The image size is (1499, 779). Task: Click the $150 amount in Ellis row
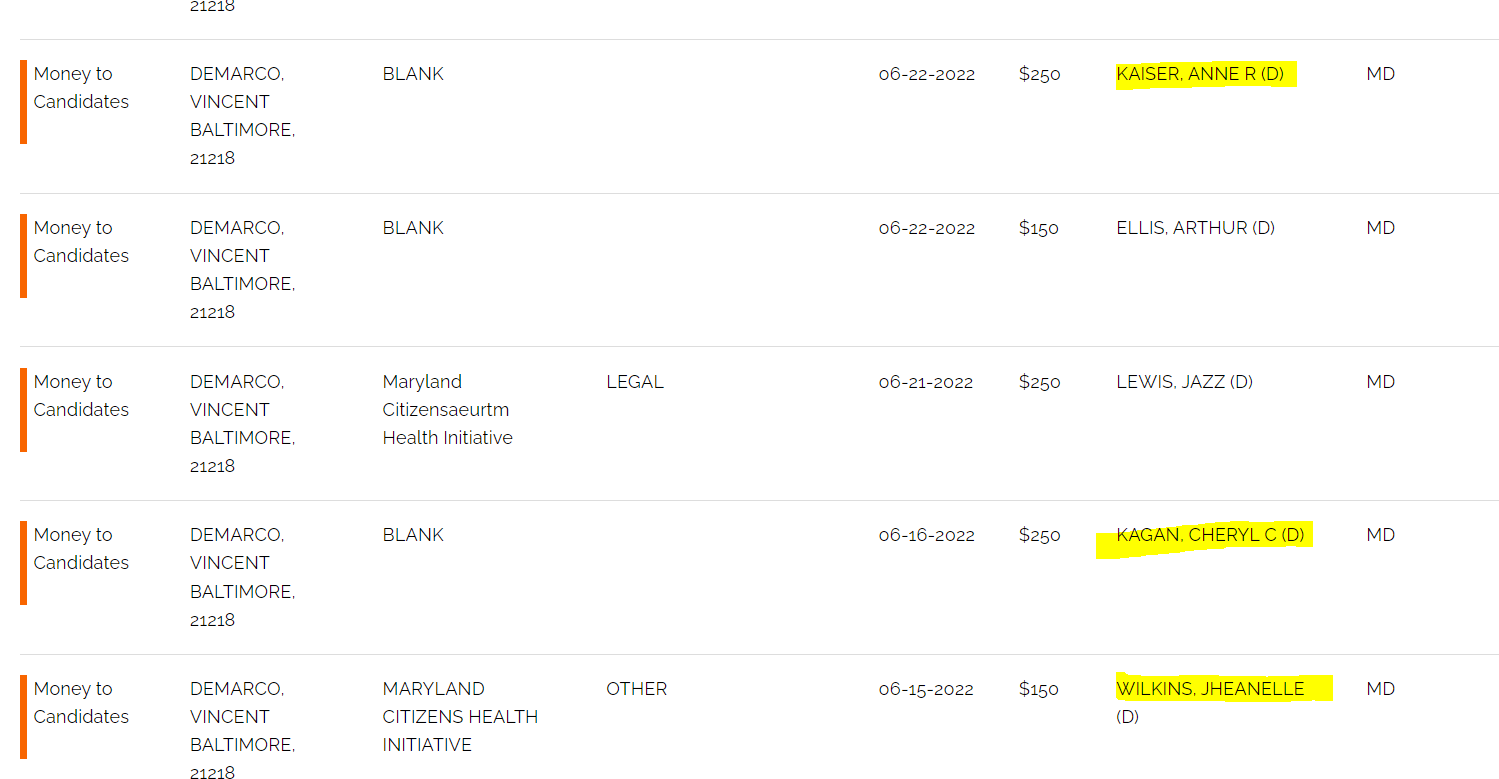(1038, 228)
